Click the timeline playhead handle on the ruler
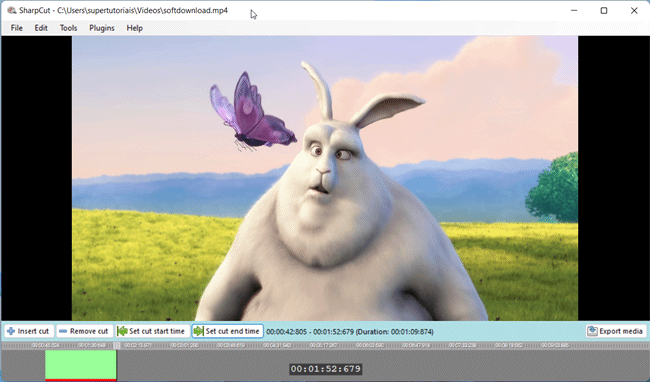Viewport: 650px width, 382px height. 116,345
